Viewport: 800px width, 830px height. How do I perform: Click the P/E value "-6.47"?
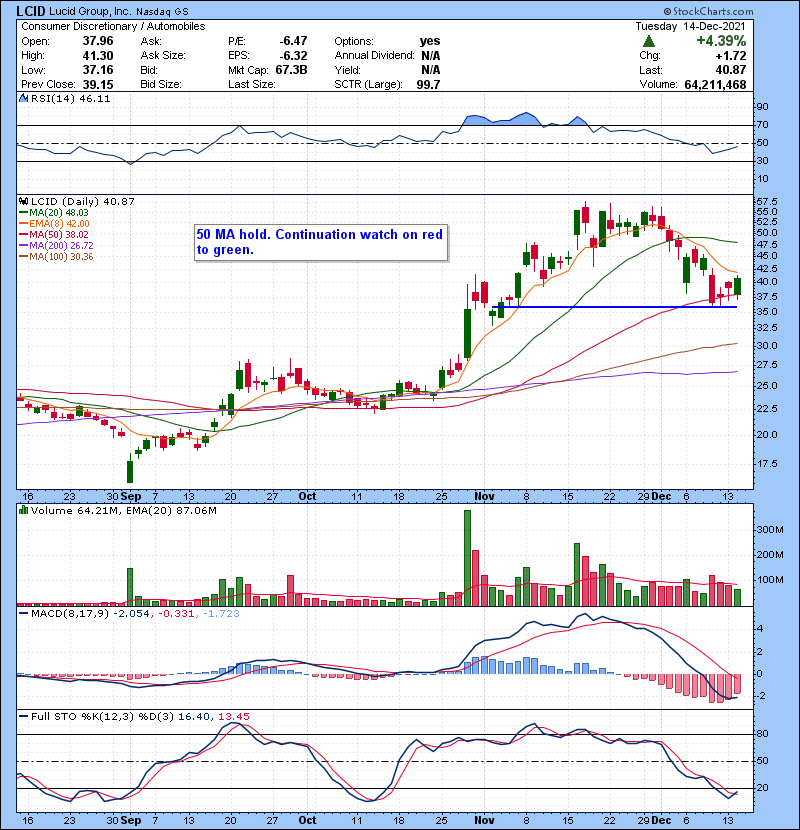293,41
